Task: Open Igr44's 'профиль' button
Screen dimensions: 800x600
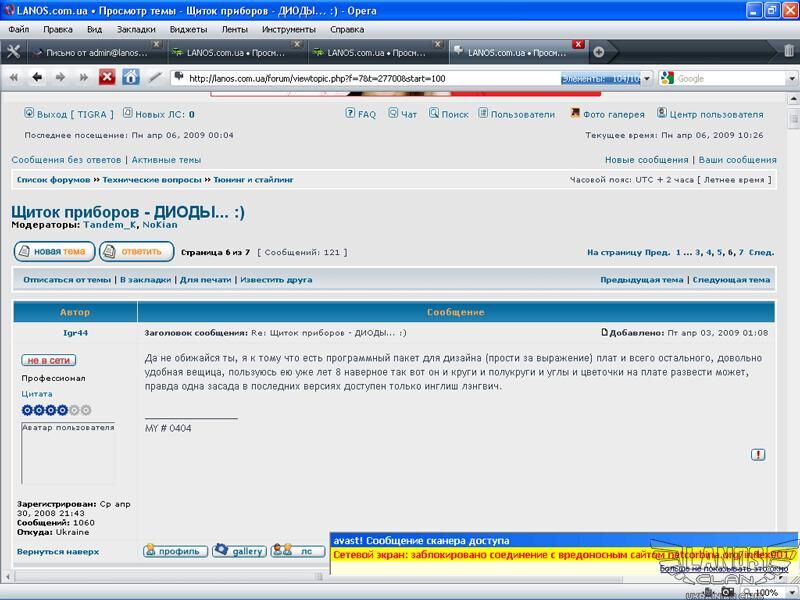Action: 174,551
